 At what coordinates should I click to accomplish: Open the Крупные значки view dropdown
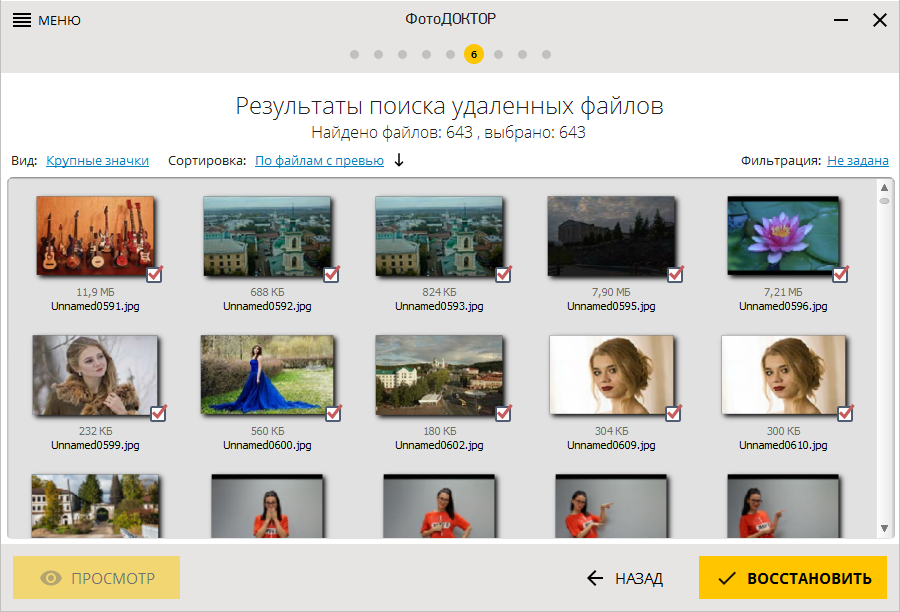(x=97, y=160)
